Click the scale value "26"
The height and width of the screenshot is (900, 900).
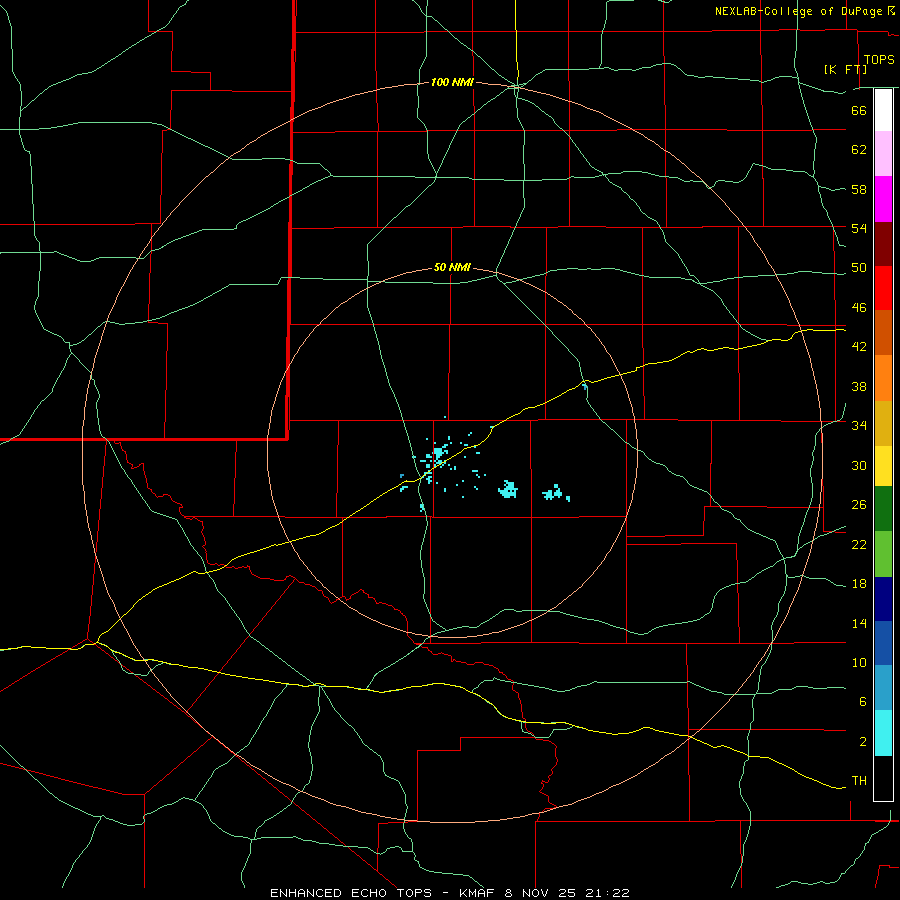(x=859, y=505)
